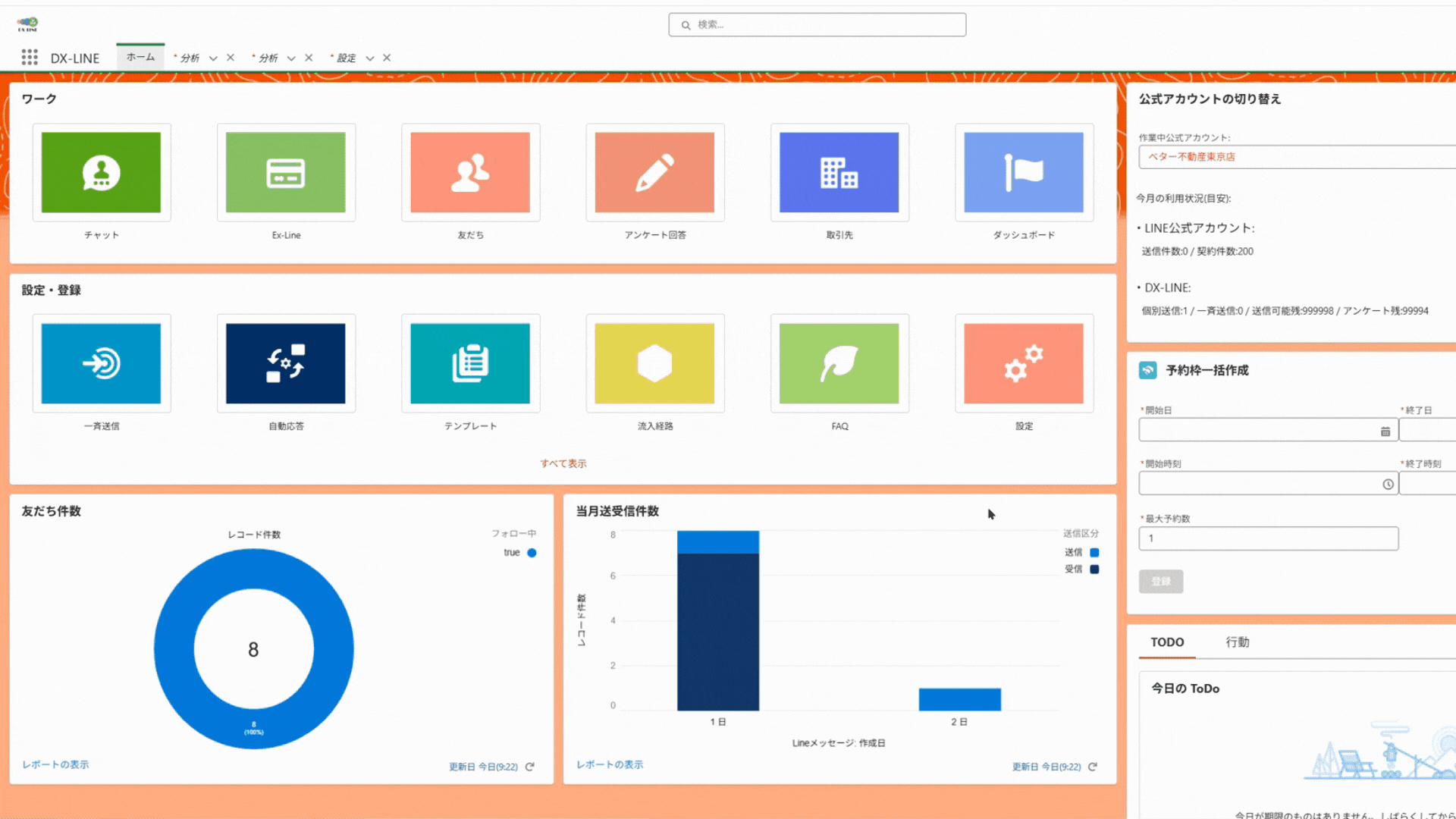1456x819 pixels.
Task: Open the 自動応答 auto-reply tile
Action: 286,364
